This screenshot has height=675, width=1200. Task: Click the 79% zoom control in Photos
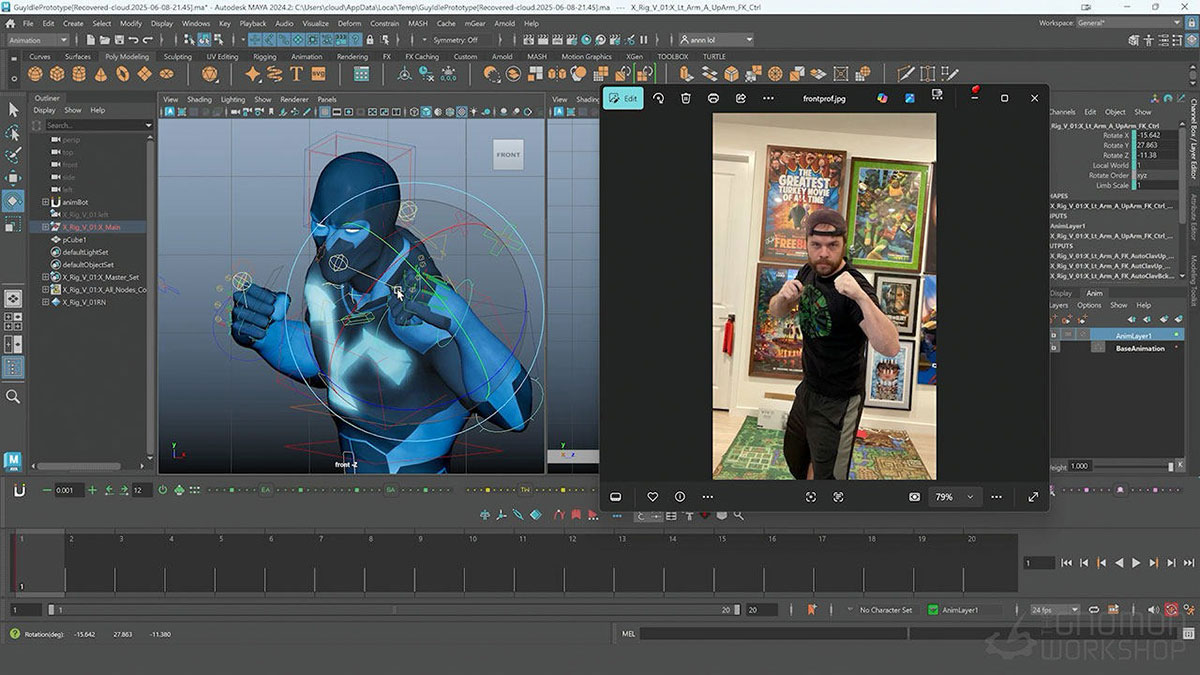tap(945, 497)
